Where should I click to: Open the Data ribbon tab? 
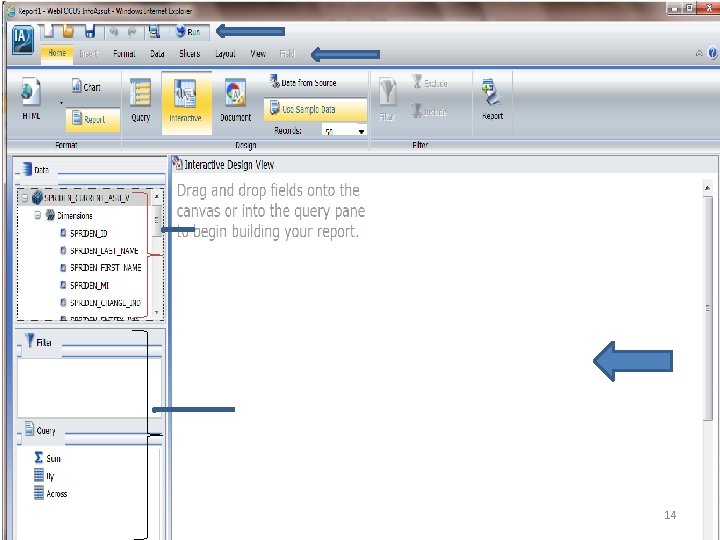(158, 54)
